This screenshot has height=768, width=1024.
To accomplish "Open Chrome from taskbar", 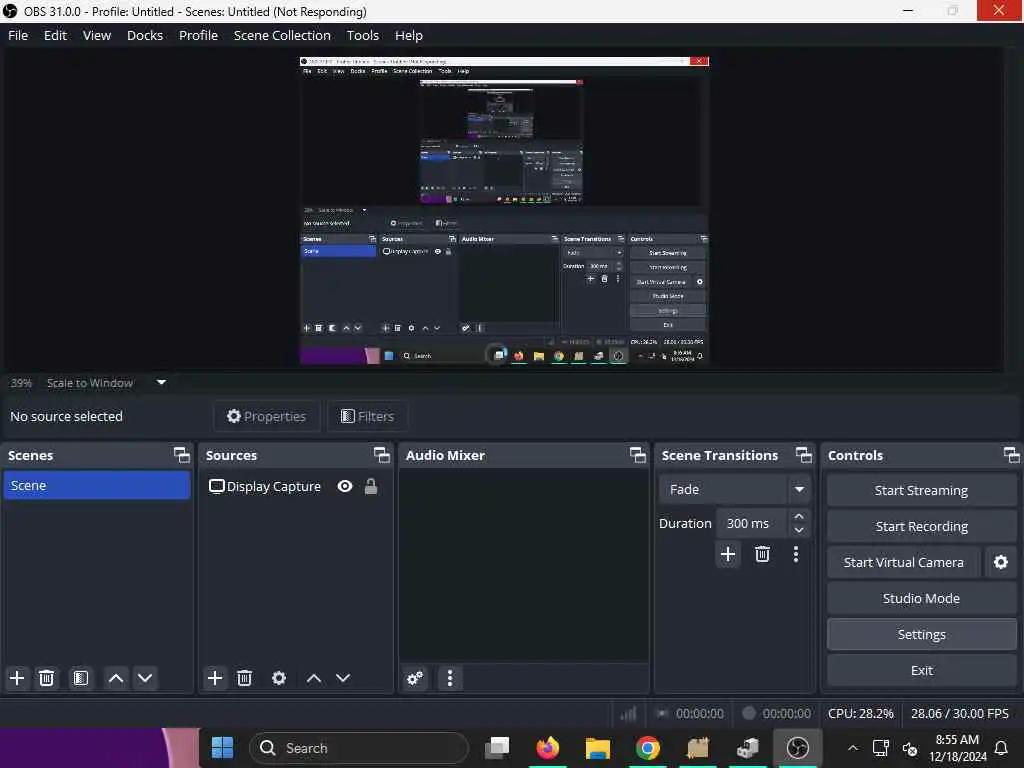I will click(x=647, y=748).
